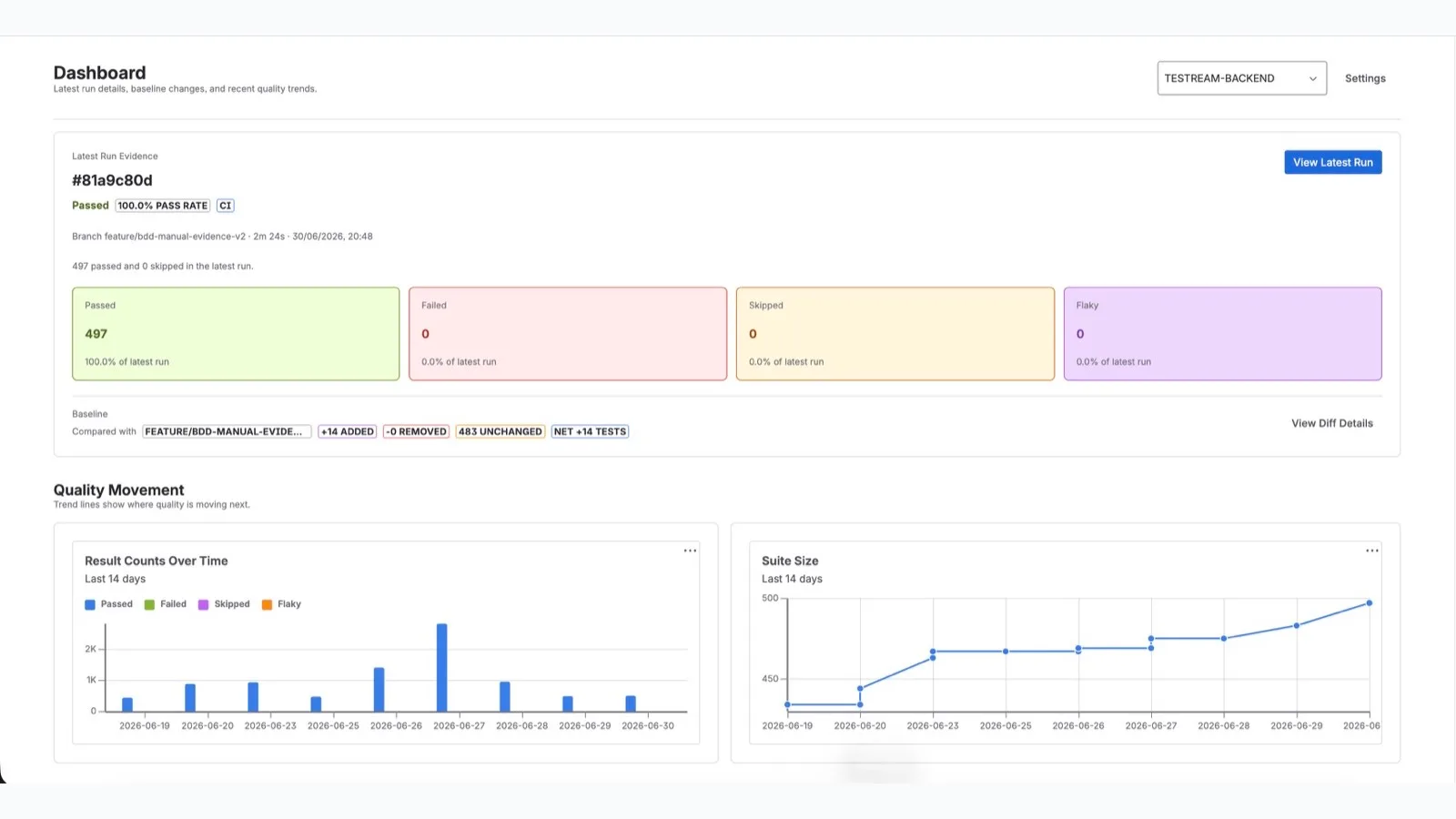
Task: Click the 2026-06-30 bar in Result Counts
Action: tap(631, 703)
